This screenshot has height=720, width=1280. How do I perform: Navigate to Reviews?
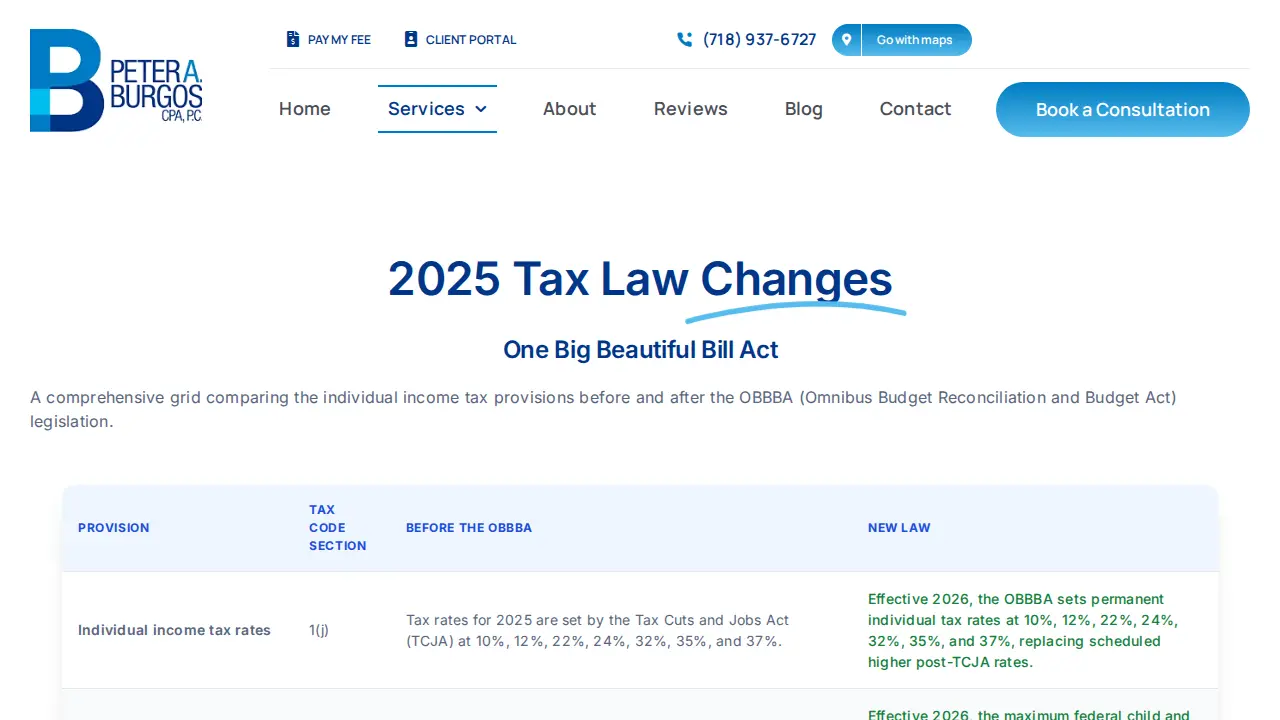coord(691,109)
